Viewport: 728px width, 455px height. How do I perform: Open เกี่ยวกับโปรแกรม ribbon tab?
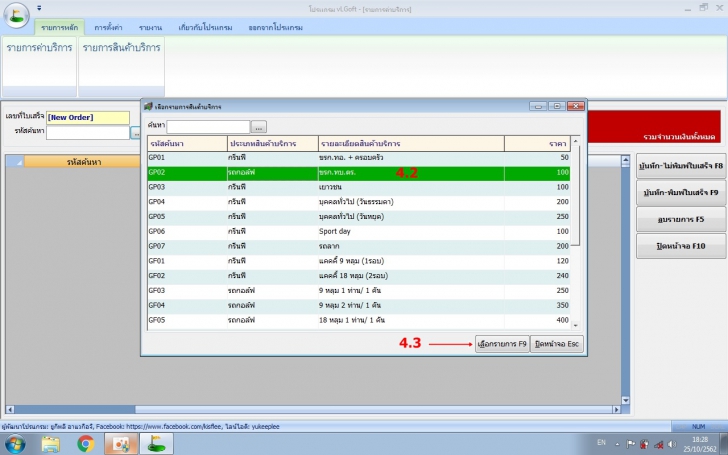coord(205,27)
